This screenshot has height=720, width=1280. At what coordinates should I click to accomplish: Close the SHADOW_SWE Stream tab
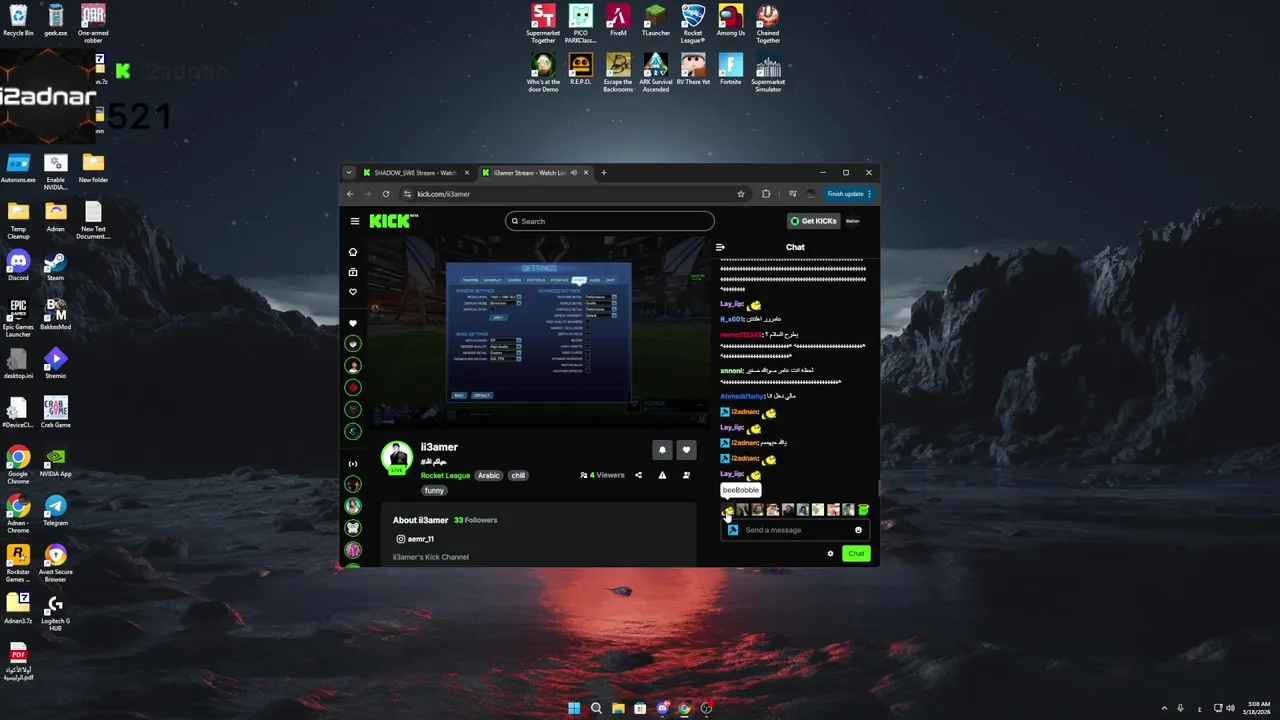(x=466, y=173)
